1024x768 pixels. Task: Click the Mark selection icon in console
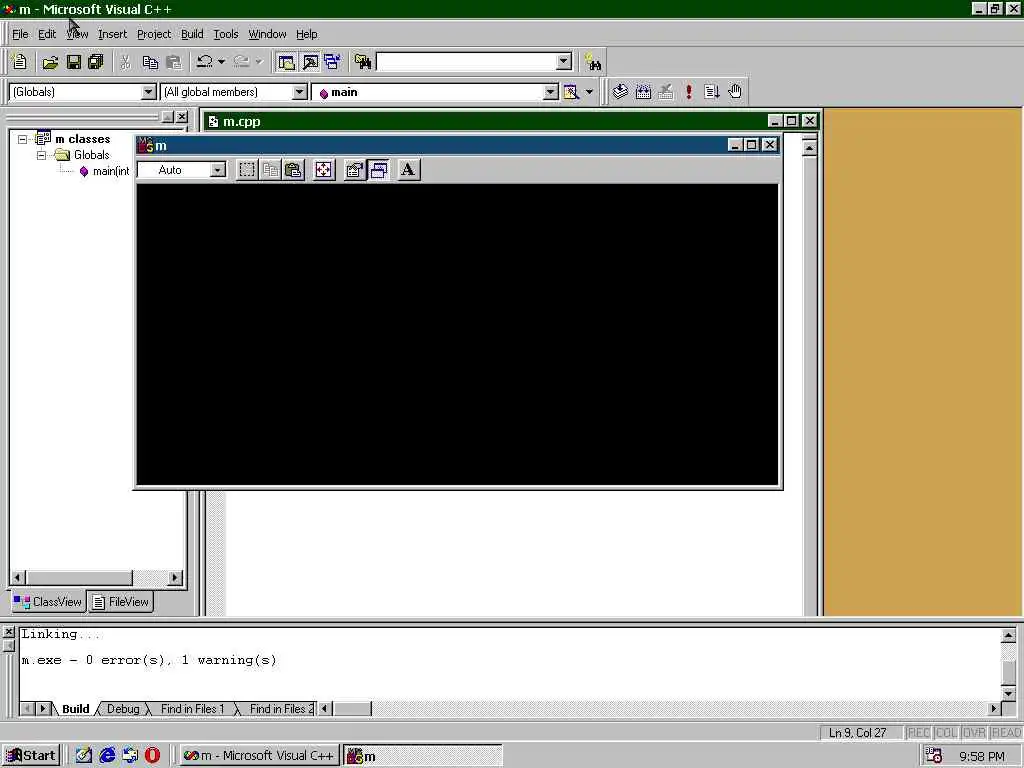(x=246, y=170)
